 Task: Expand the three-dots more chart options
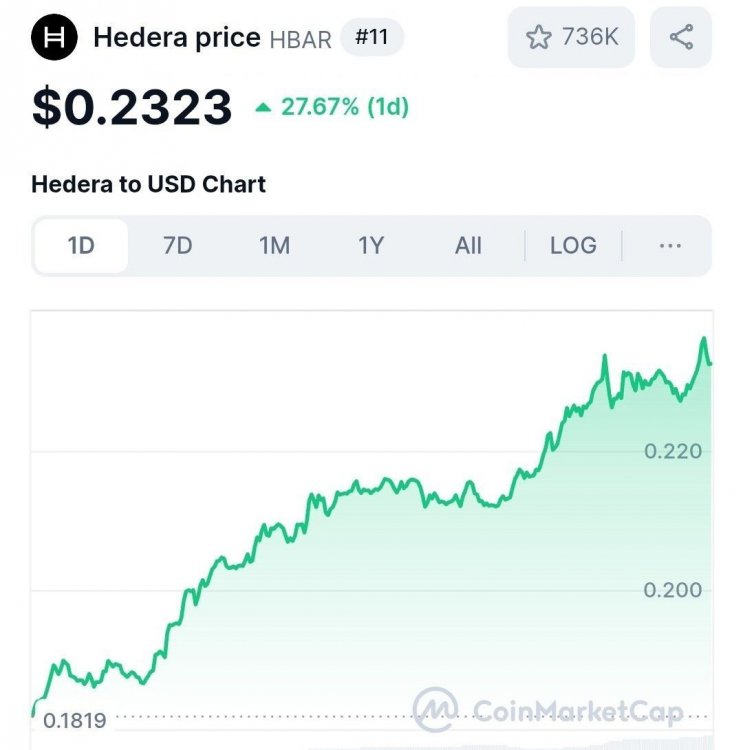[670, 245]
